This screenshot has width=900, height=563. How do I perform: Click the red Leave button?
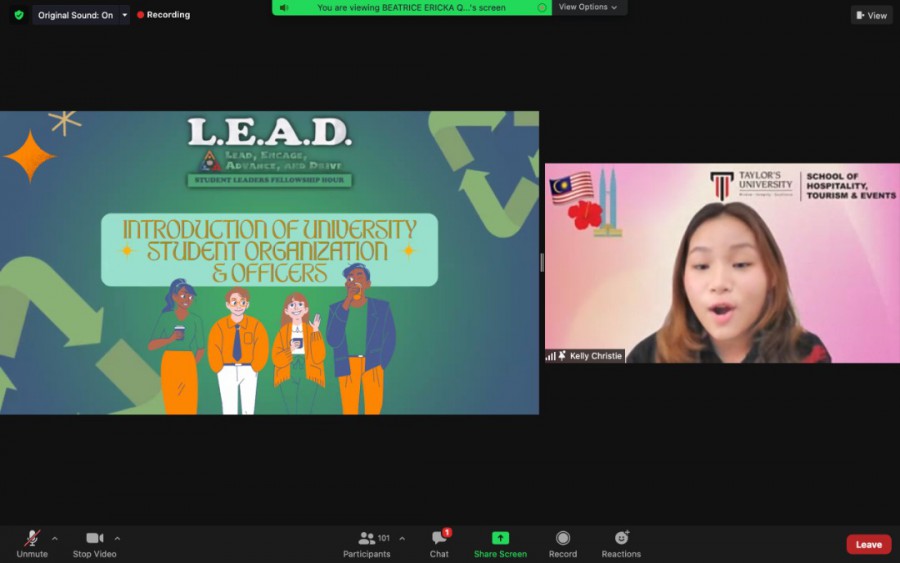(x=868, y=544)
